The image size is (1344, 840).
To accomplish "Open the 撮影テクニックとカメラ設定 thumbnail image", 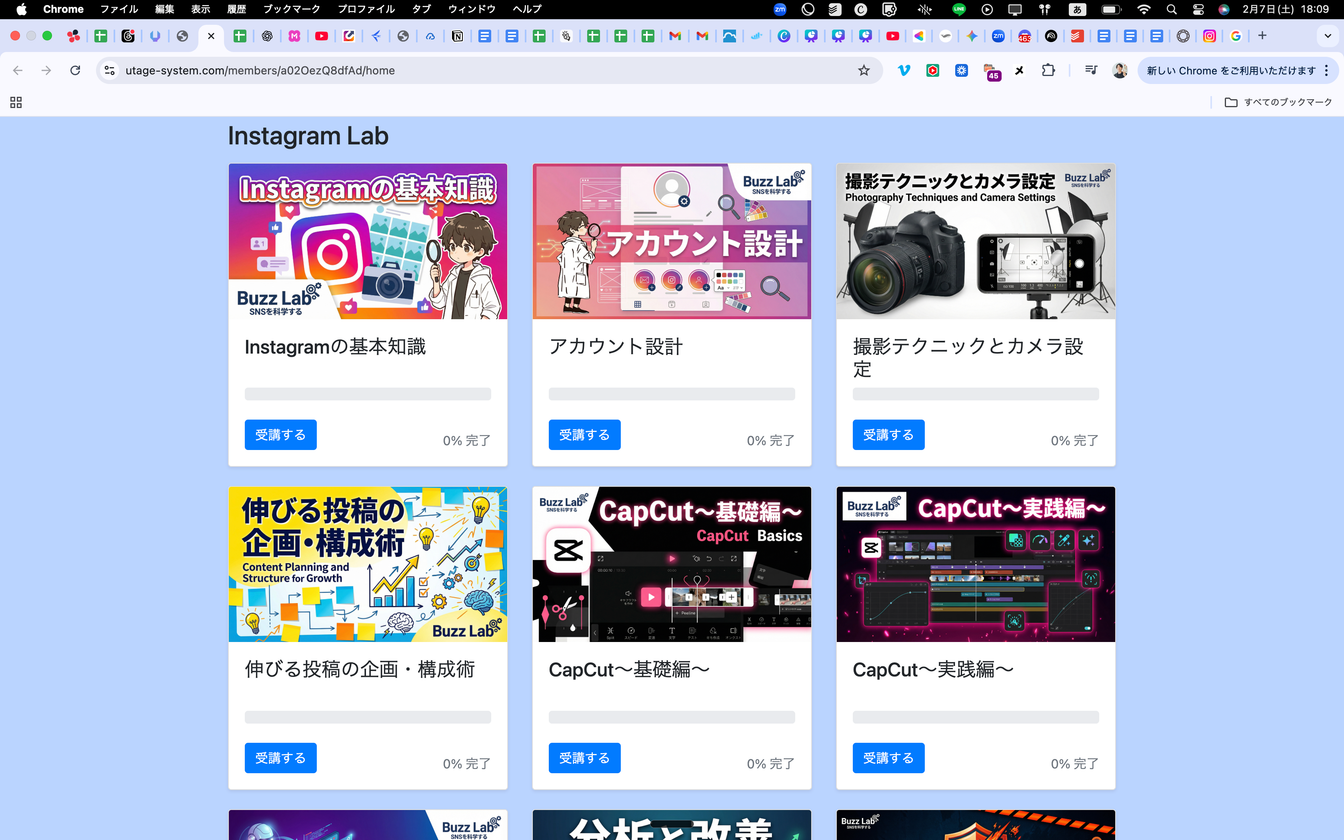I will (976, 242).
